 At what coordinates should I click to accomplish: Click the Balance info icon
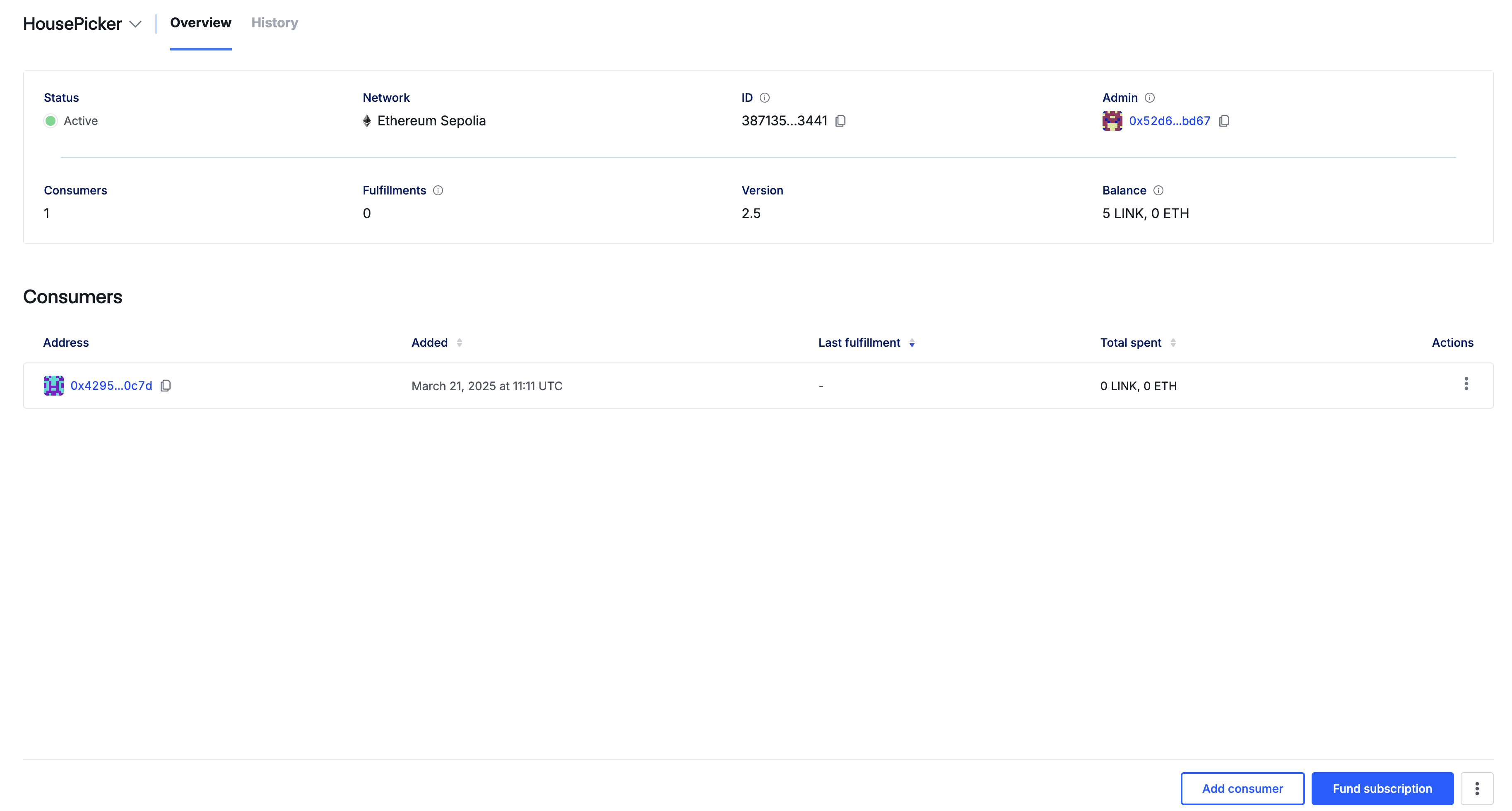1158,190
